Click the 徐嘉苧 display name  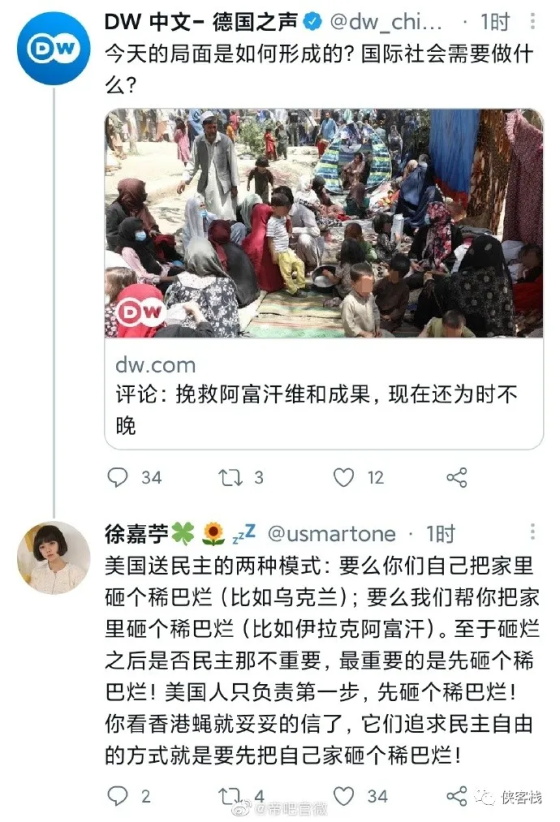[x=136, y=534]
